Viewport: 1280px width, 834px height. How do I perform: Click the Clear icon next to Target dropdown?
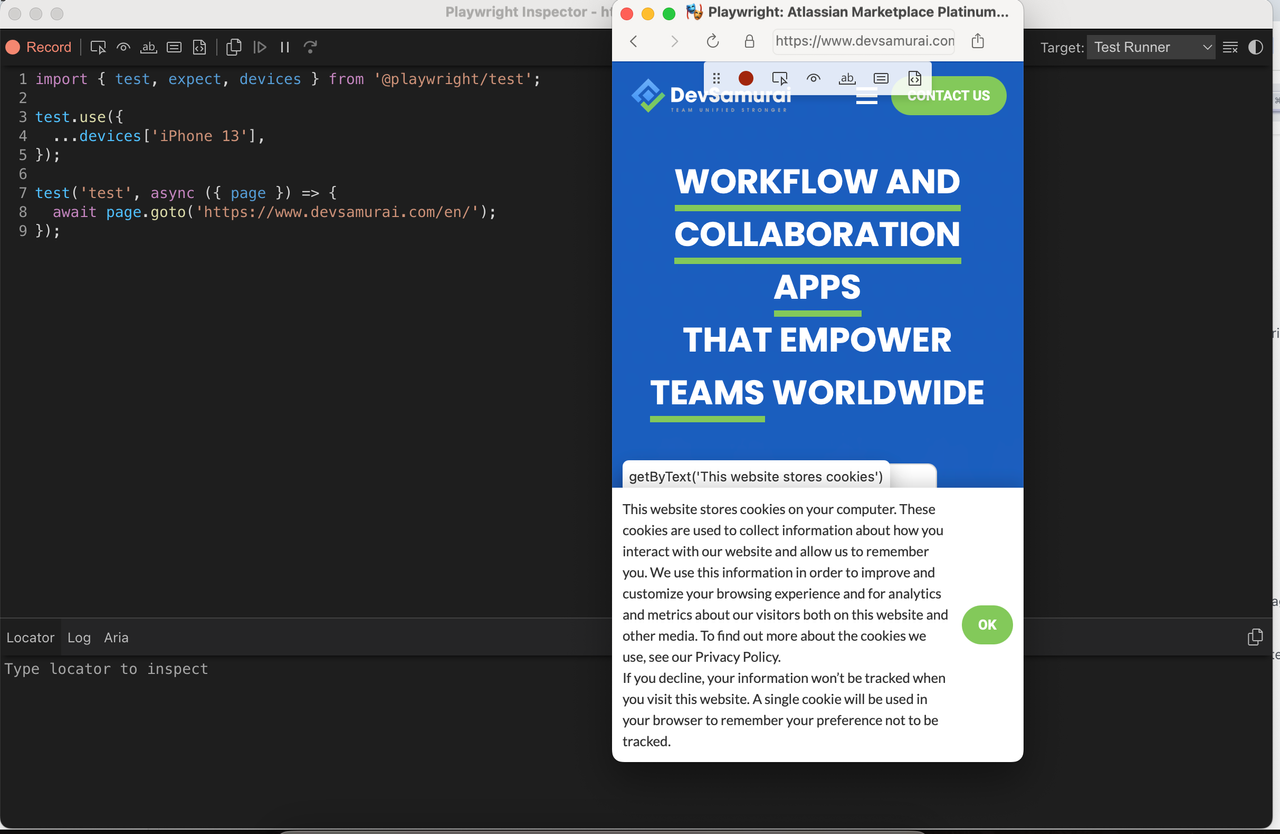1230,47
